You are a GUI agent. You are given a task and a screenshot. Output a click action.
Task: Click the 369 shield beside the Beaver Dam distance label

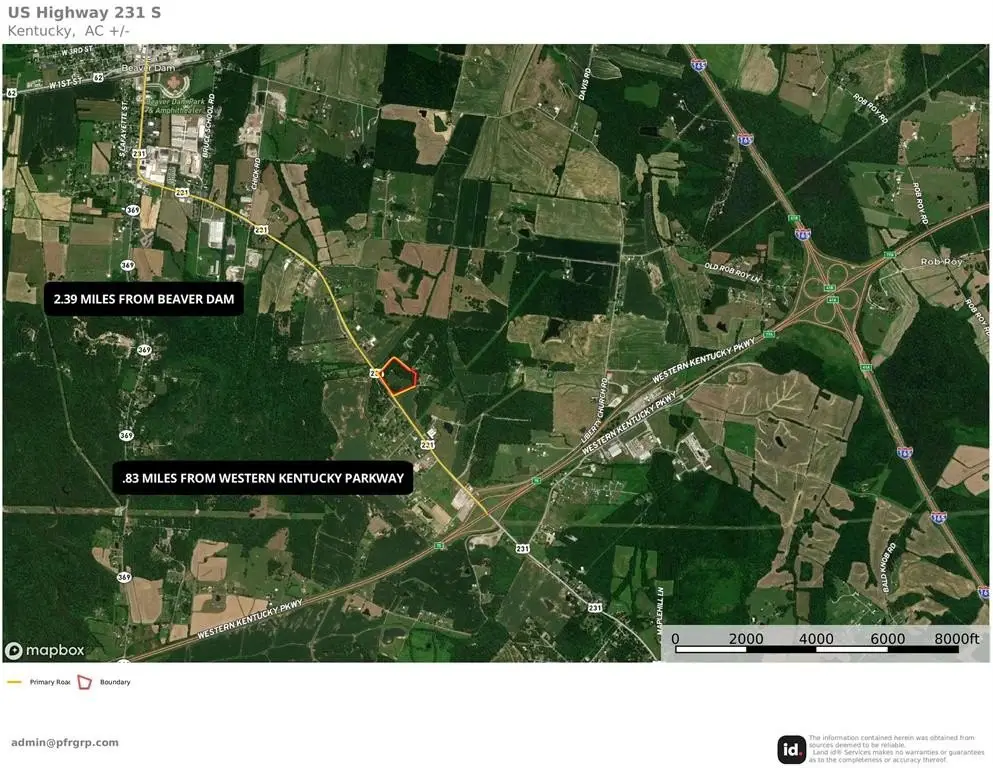pyautogui.click(x=128, y=265)
